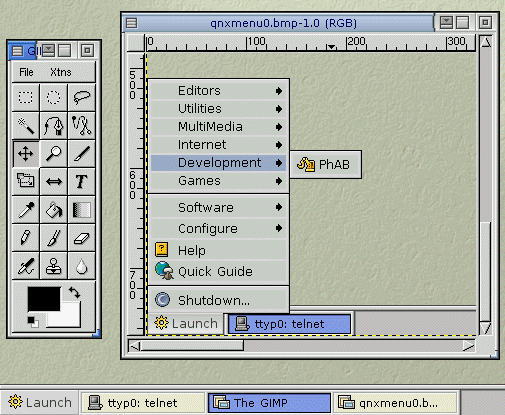The height and width of the screenshot is (415, 505).
Task: Choose the lasso free-select tool
Action: coord(82,97)
